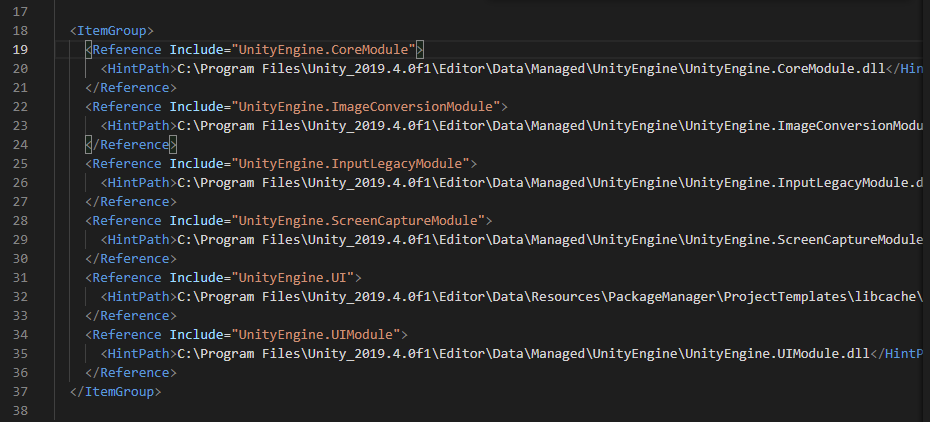Click "UnityEngine.CoreModule.dll" in line 20 path
The image size is (930, 422).
[x=785, y=69]
